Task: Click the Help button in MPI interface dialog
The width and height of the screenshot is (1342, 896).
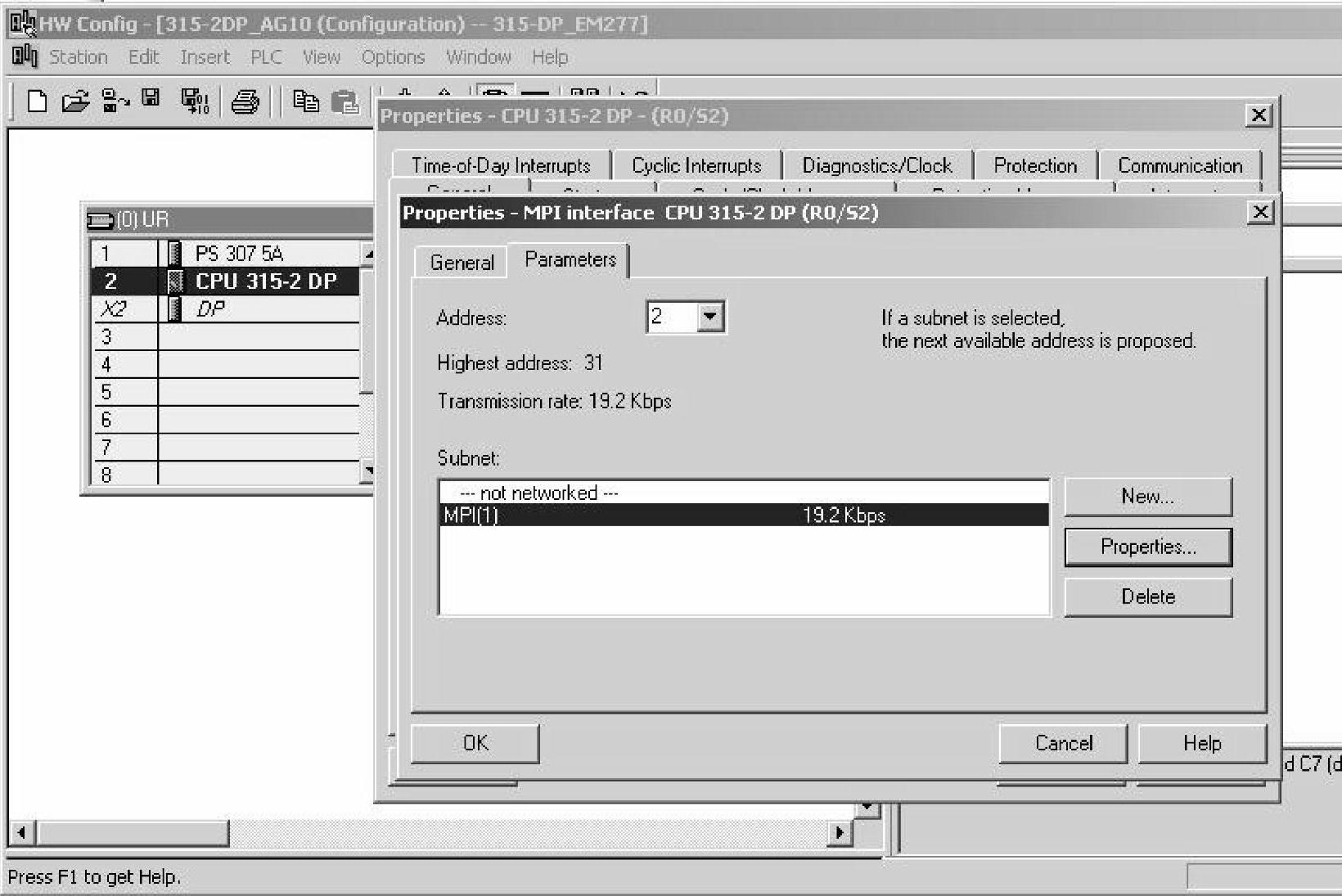Action: 1202,743
